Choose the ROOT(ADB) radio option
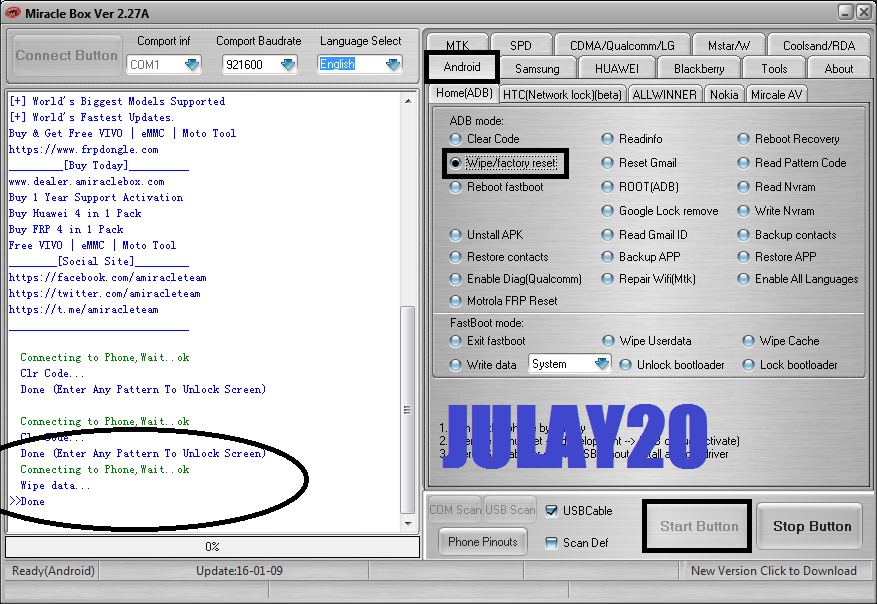Image resolution: width=877 pixels, height=604 pixels. [x=607, y=187]
